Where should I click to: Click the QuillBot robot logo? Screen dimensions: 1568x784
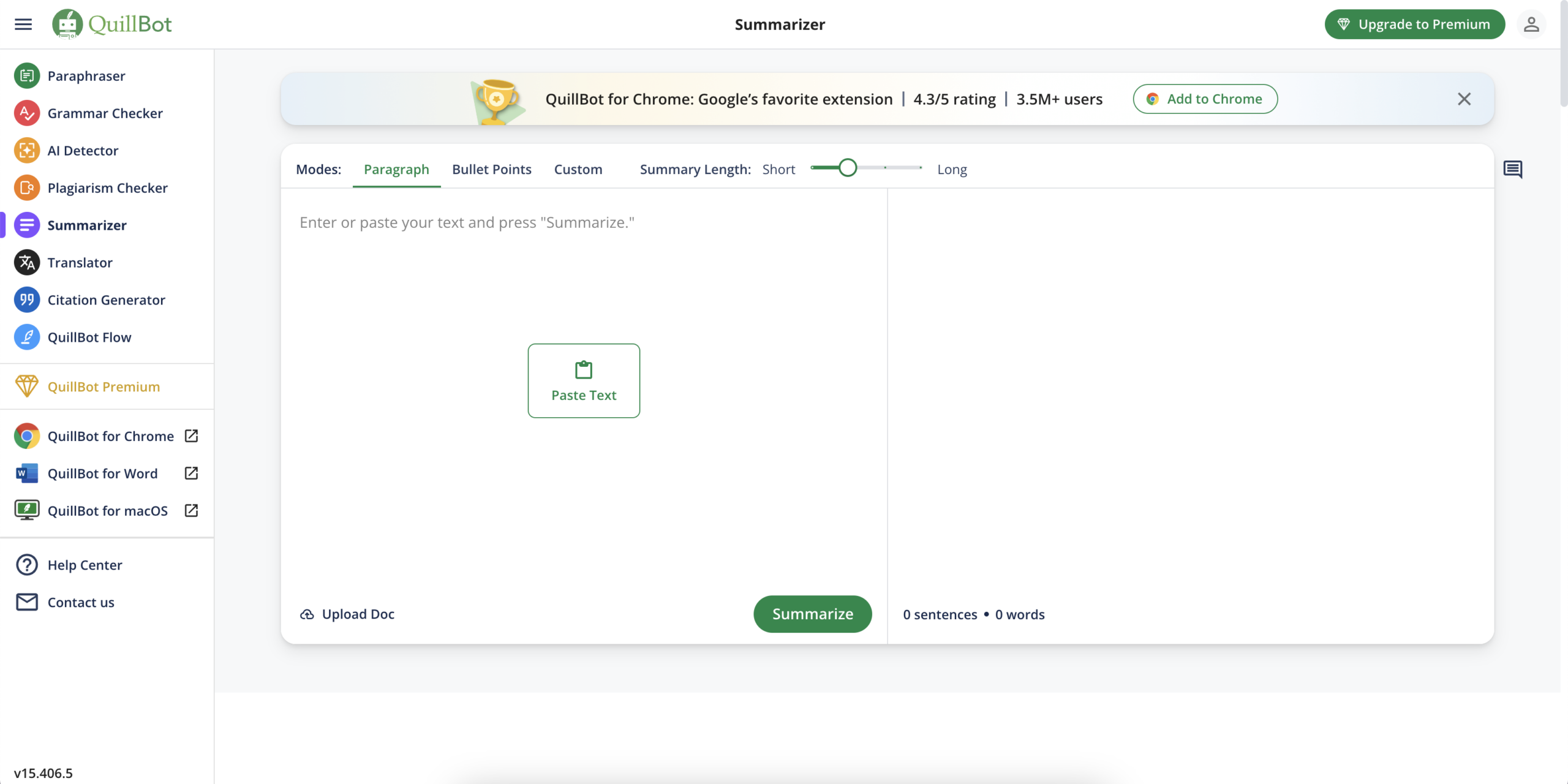(x=67, y=24)
